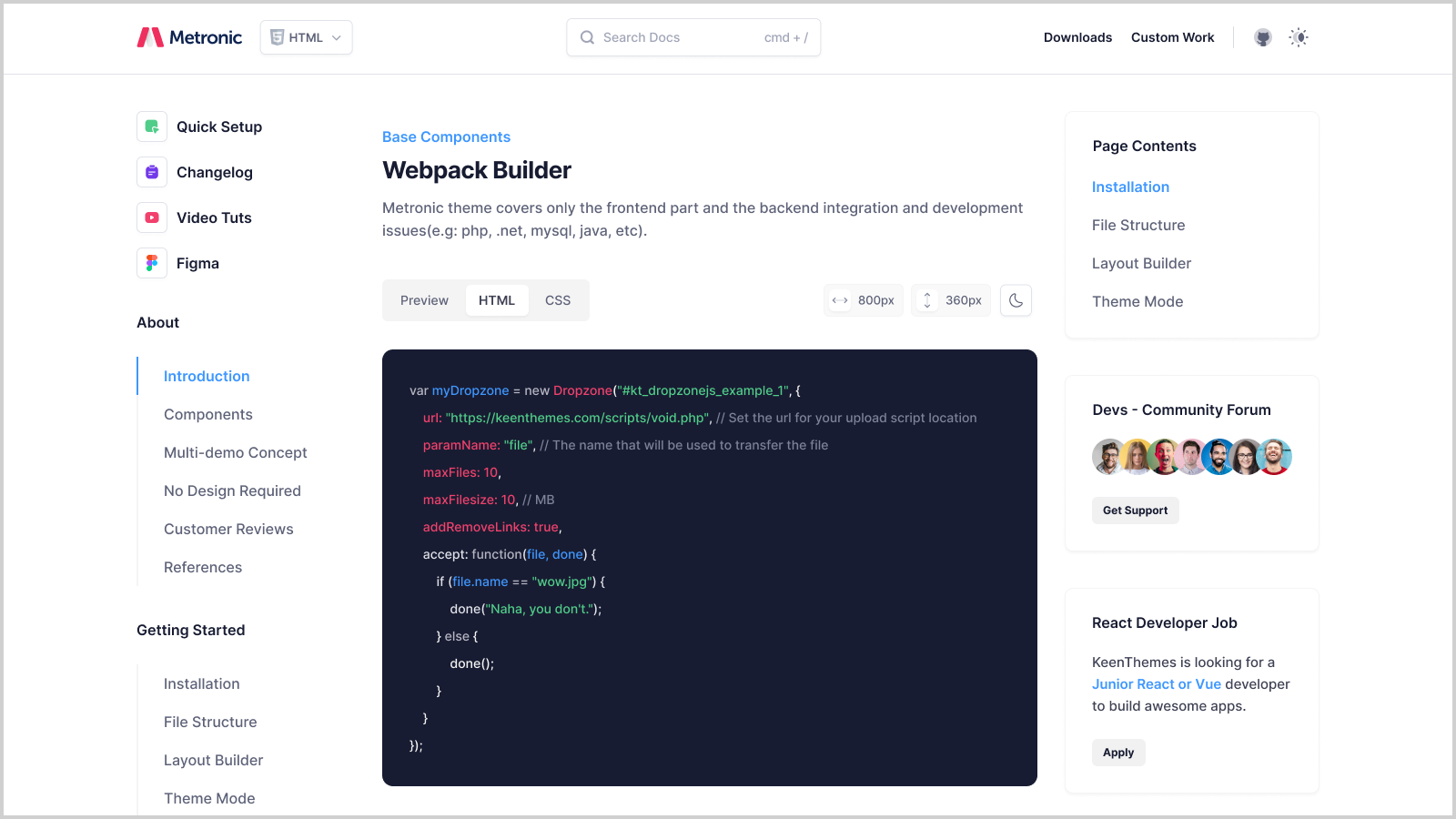Click the Figma logo icon
The image size is (1456, 819).
click(152, 263)
